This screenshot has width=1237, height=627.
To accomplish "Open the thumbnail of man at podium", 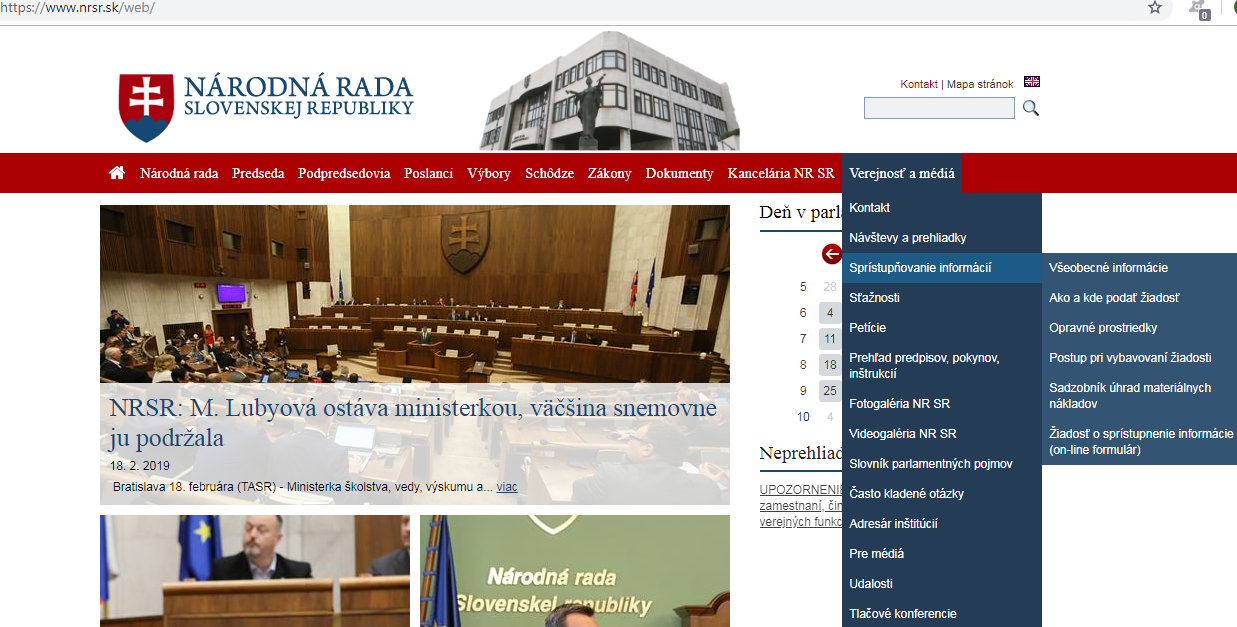I will coord(255,571).
